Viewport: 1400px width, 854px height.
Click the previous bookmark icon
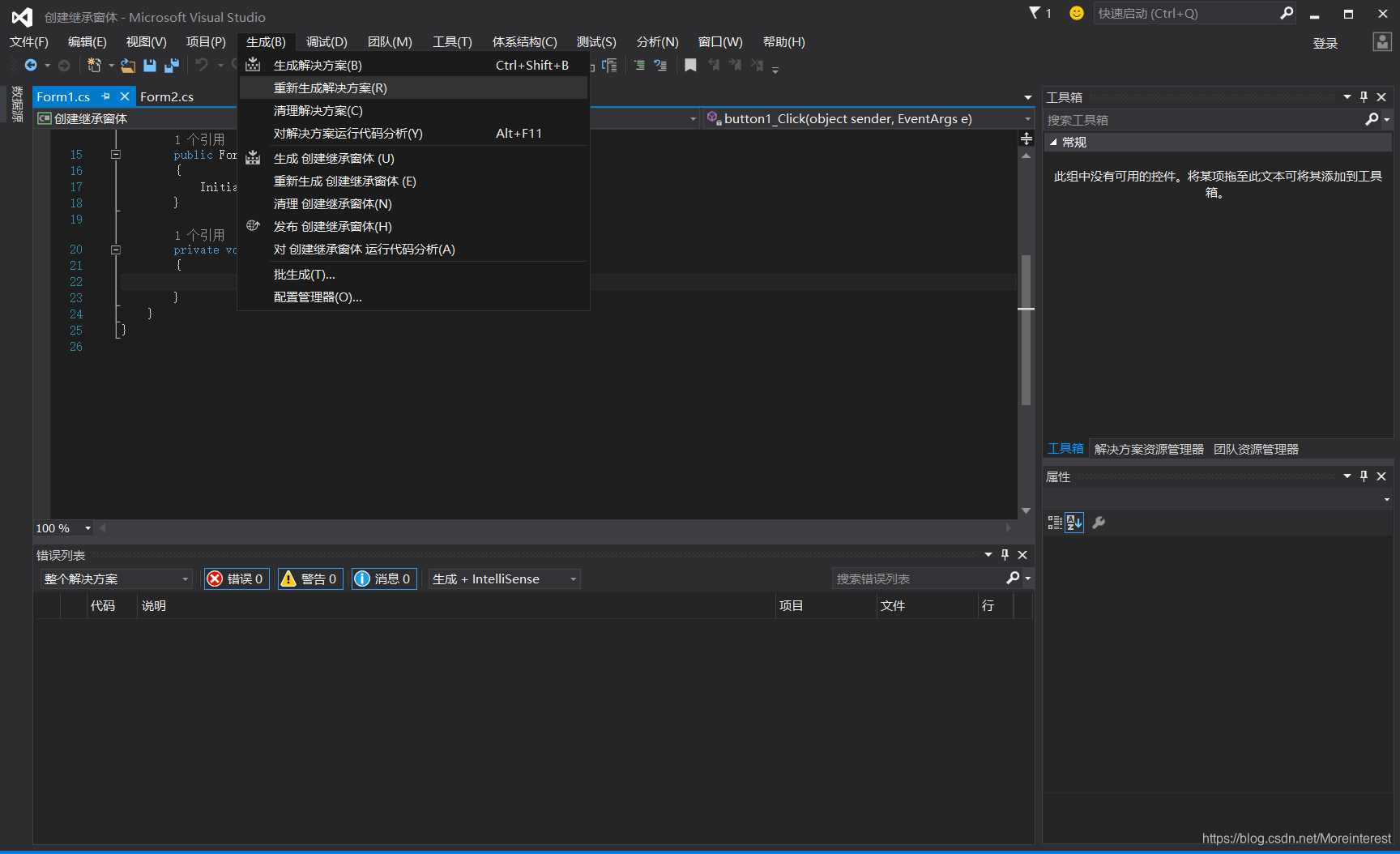coord(714,65)
